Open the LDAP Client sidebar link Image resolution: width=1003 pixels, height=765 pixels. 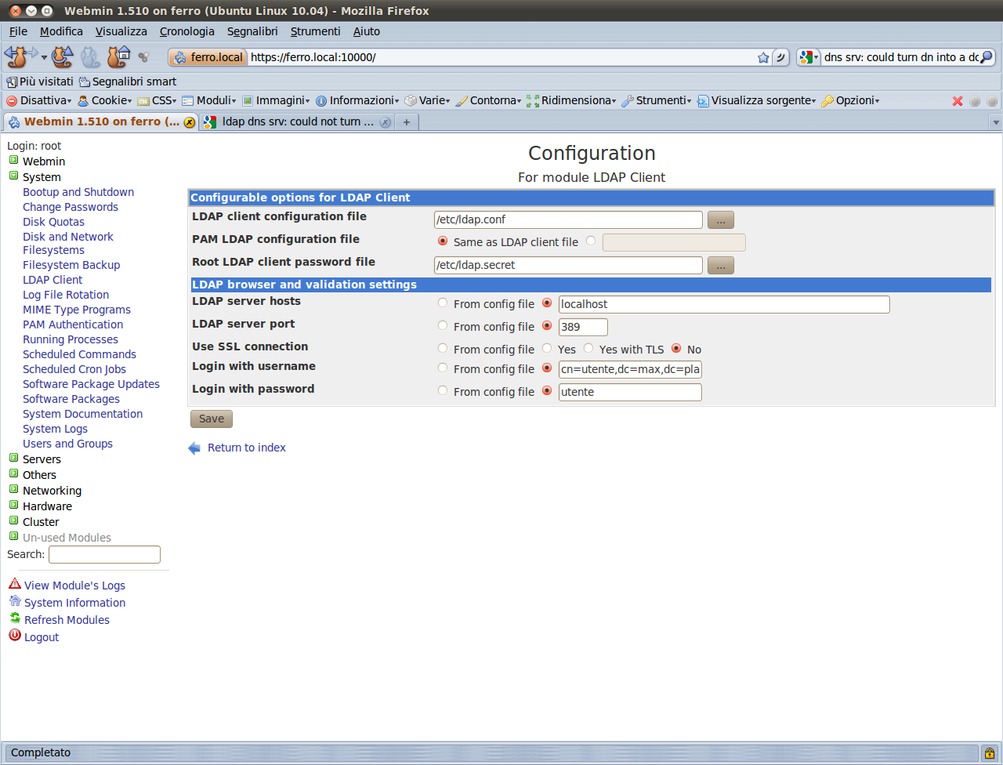pos(52,280)
